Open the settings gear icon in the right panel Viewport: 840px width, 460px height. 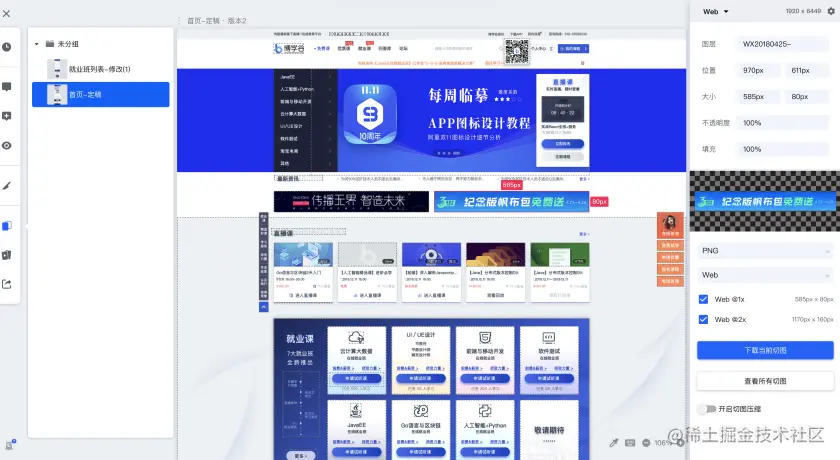(x=831, y=11)
